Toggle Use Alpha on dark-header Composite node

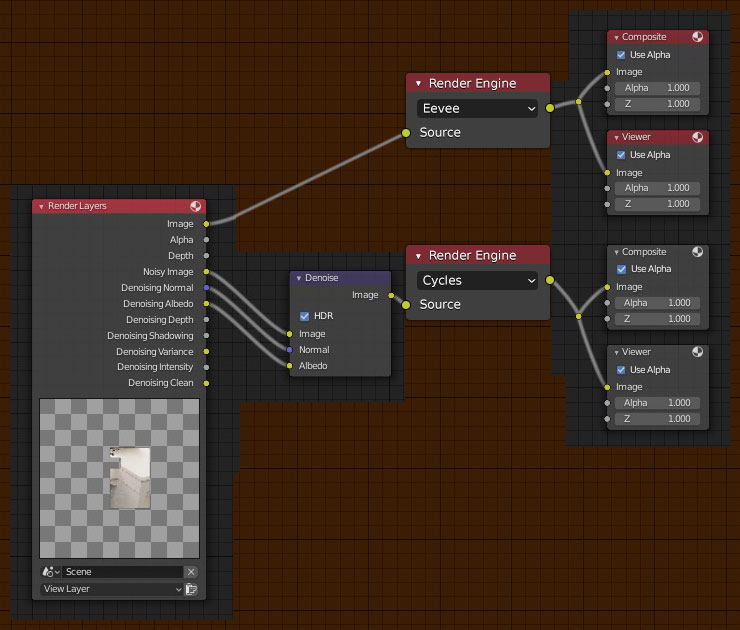pos(622,269)
